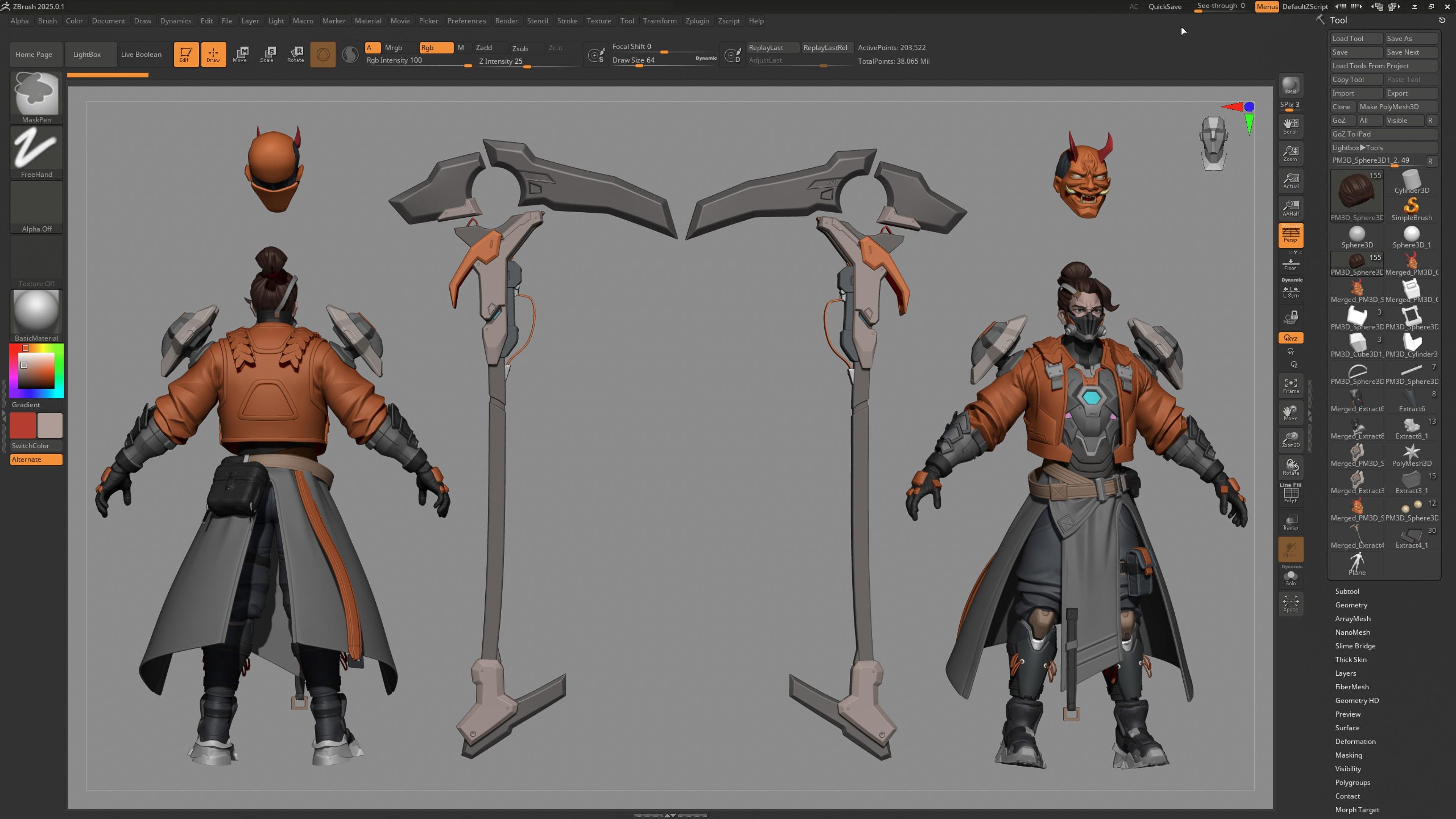The height and width of the screenshot is (819, 1456).
Task: Select the FreeHand stroke type
Action: point(36,151)
